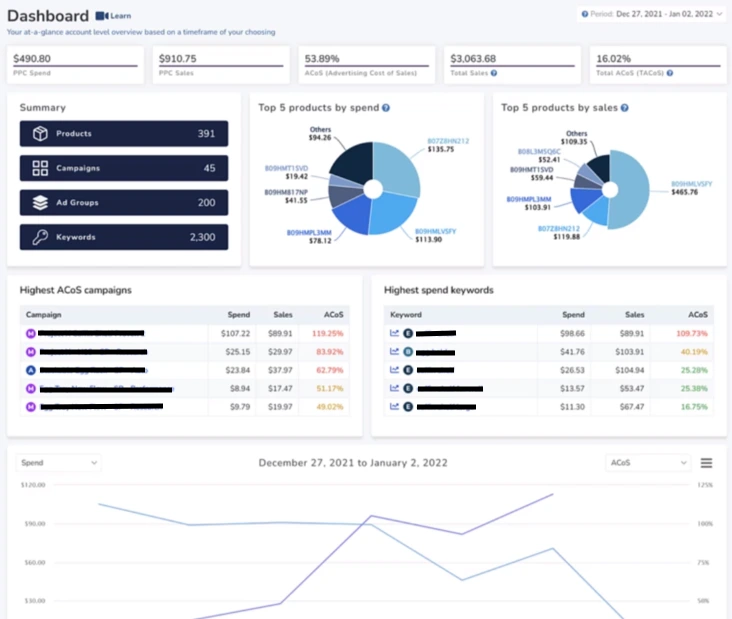Click the trend chart icon for $98.66 keyword

(394, 333)
